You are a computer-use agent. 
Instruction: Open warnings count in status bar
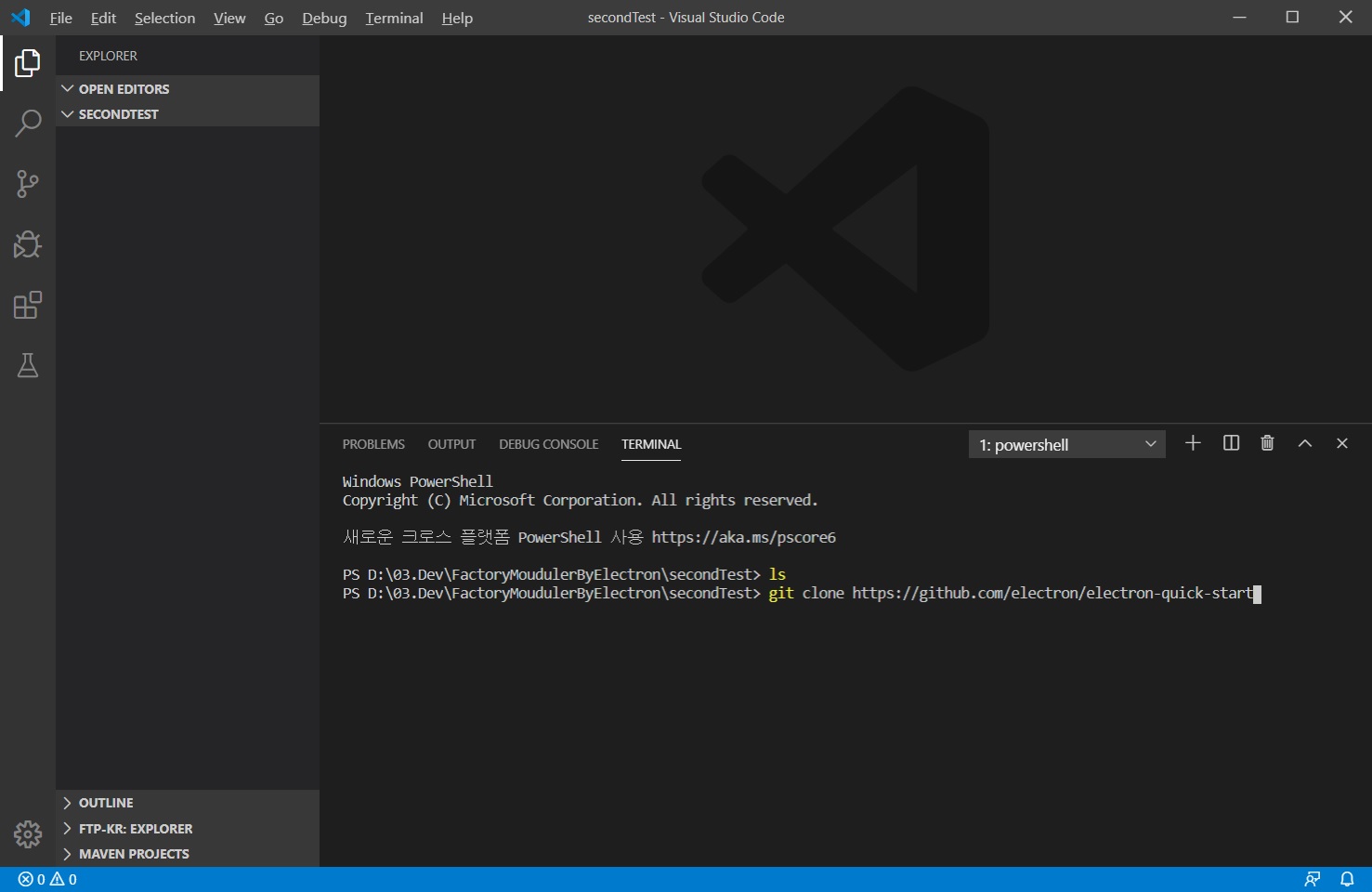pyautogui.click(x=63, y=879)
